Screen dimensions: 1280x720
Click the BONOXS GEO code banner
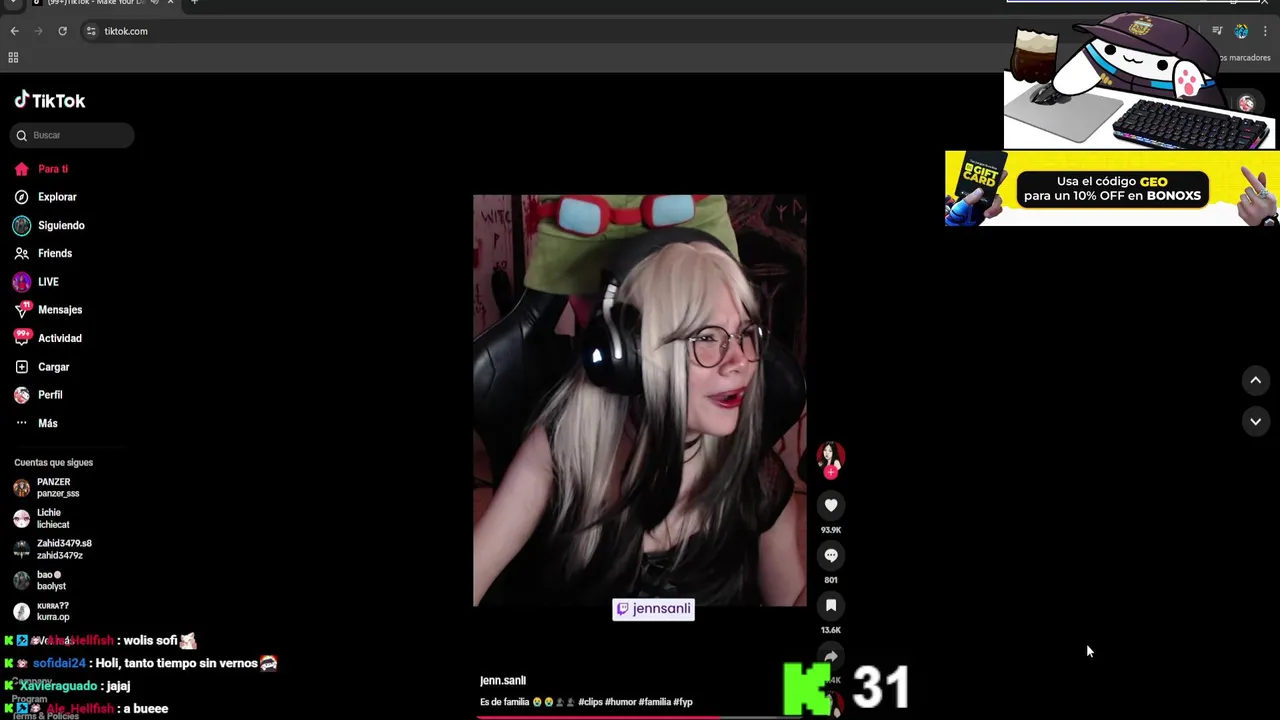pos(1112,188)
